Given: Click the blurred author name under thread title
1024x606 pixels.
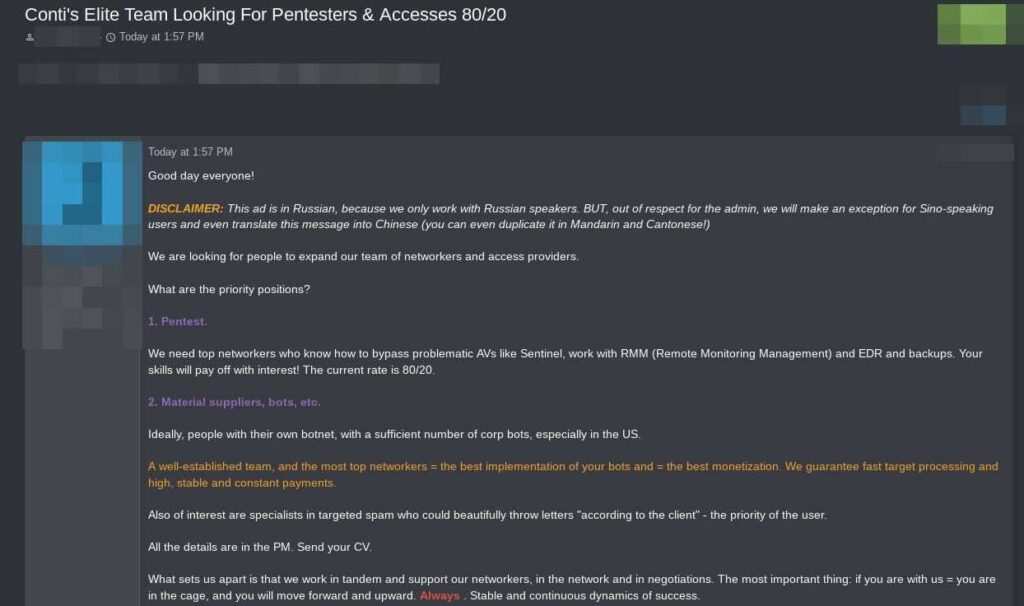Looking at the screenshot, I should [70, 38].
